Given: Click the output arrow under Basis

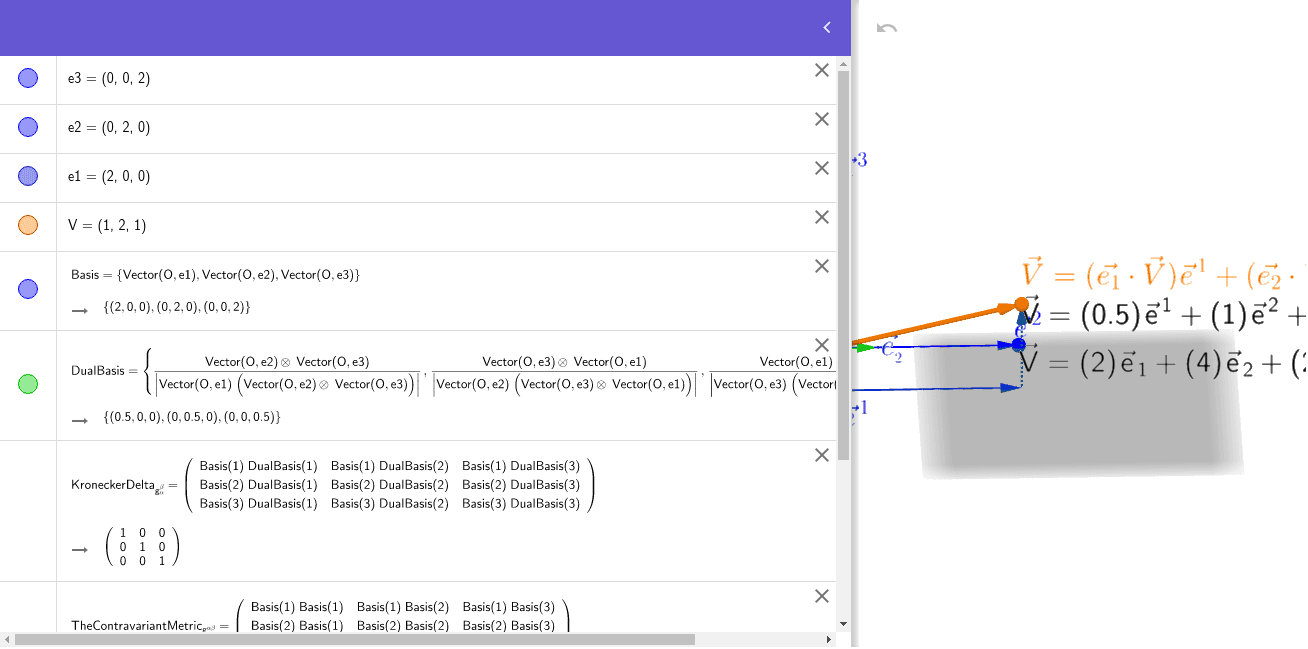Looking at the screenshot, I should click(x=79, y=311).
